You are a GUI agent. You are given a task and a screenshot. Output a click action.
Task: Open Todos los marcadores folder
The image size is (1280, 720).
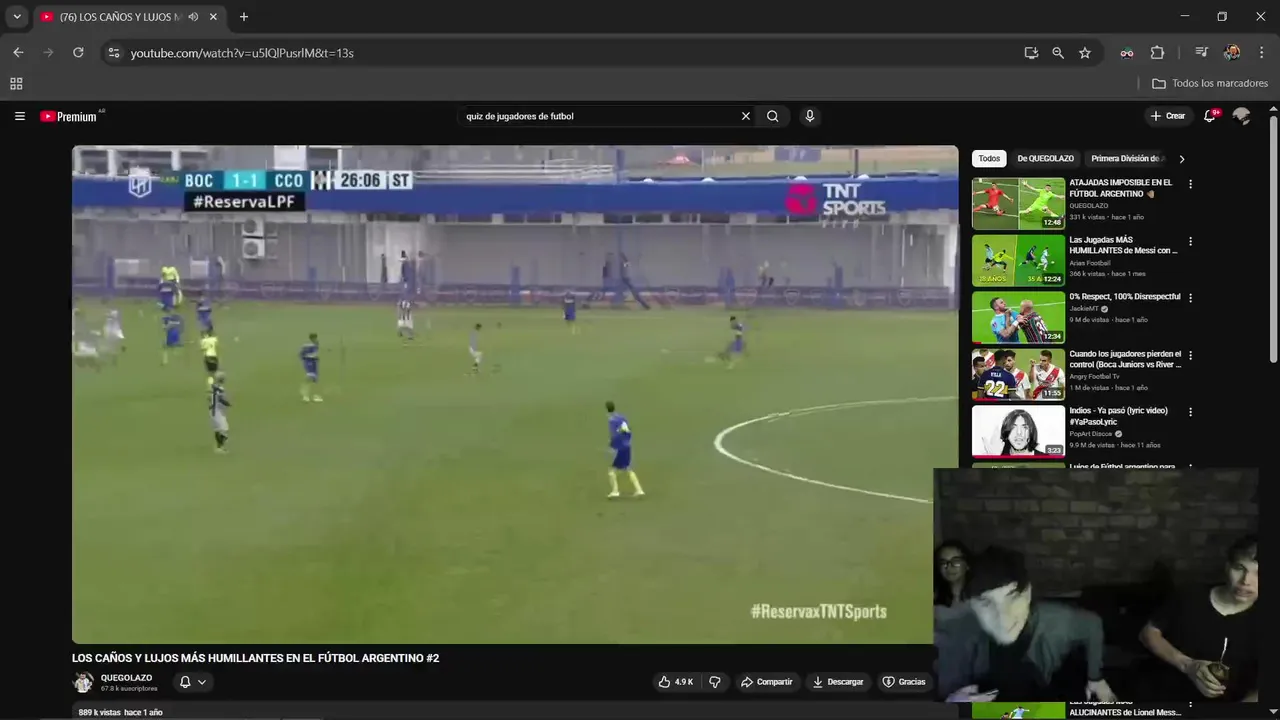pos(1210,84)
